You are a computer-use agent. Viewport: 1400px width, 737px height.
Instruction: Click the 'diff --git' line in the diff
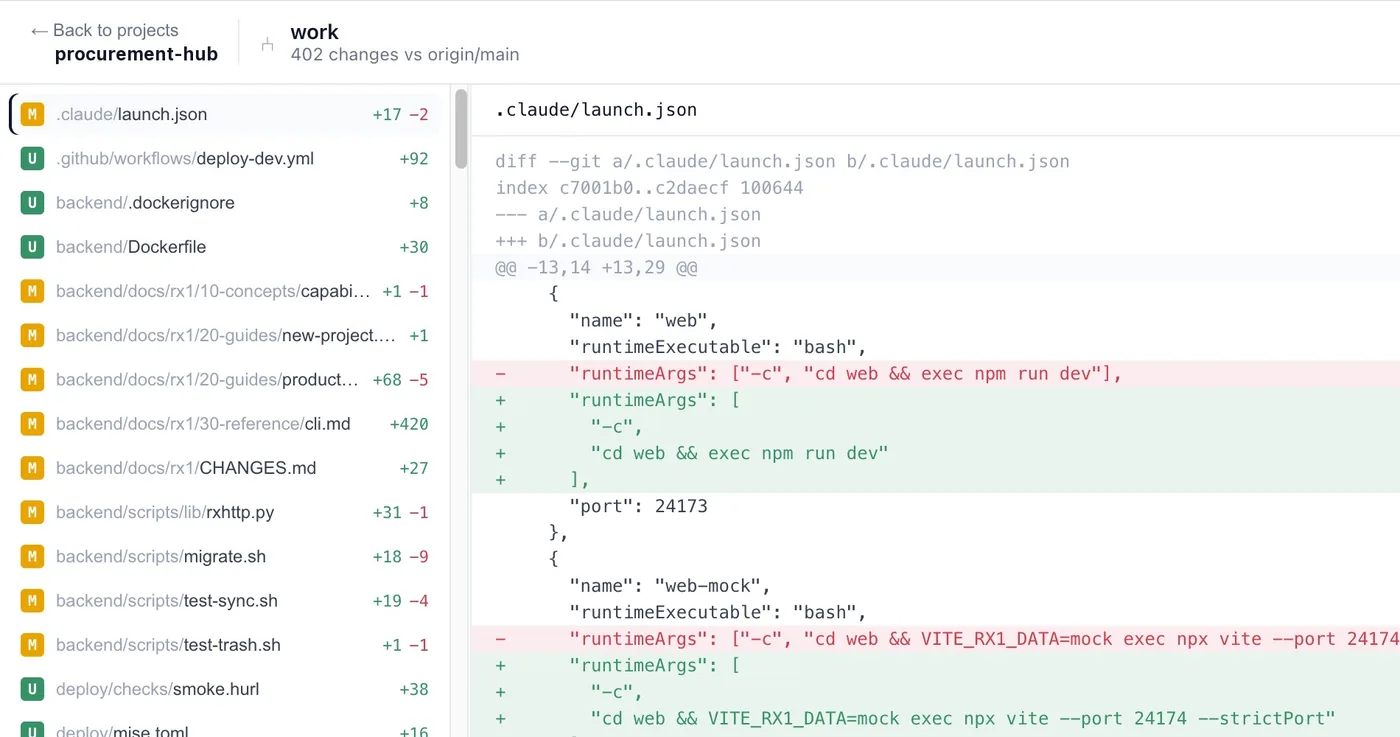click(x=782, y=161)
